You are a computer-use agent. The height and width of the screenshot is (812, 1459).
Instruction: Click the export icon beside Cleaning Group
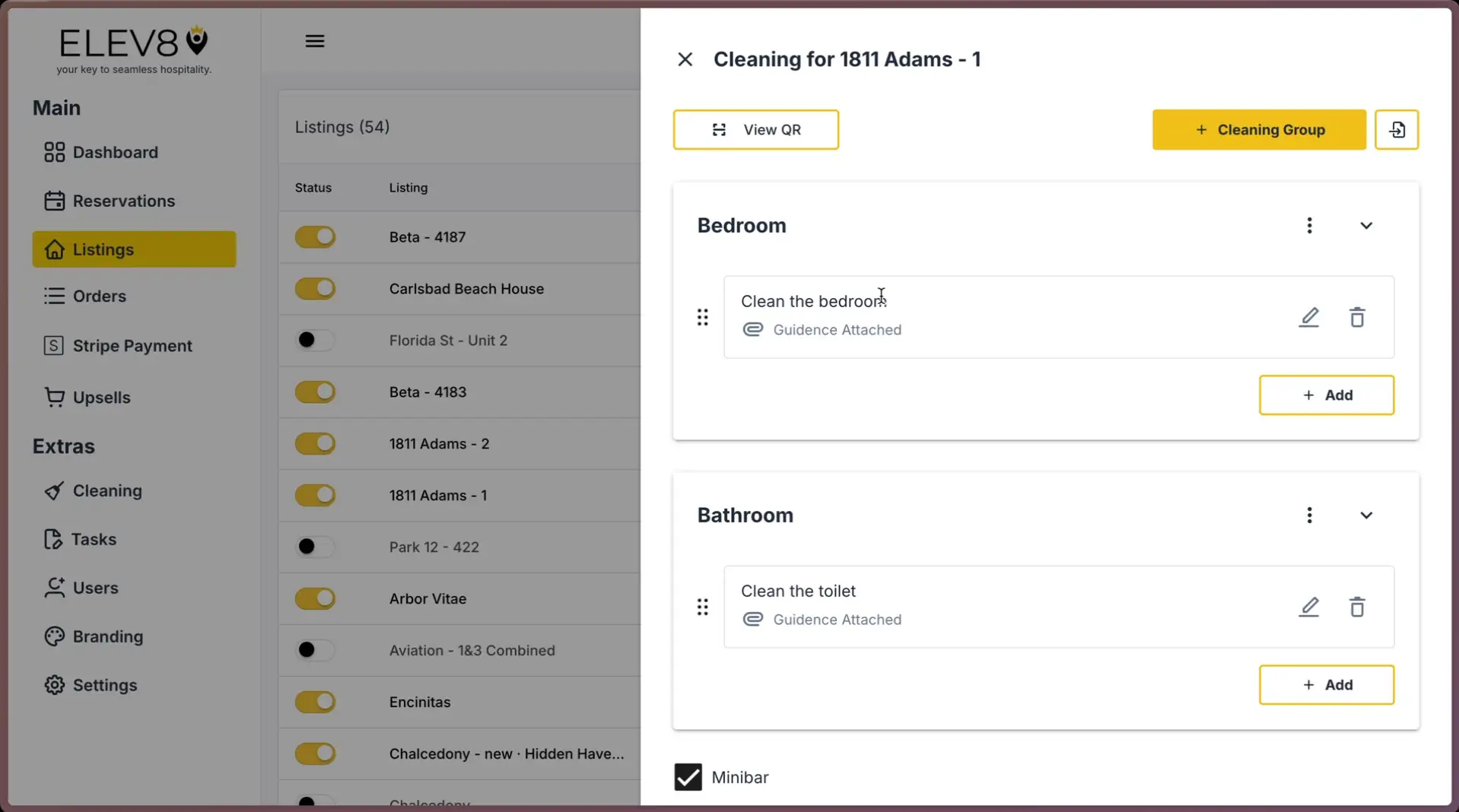1397,129
